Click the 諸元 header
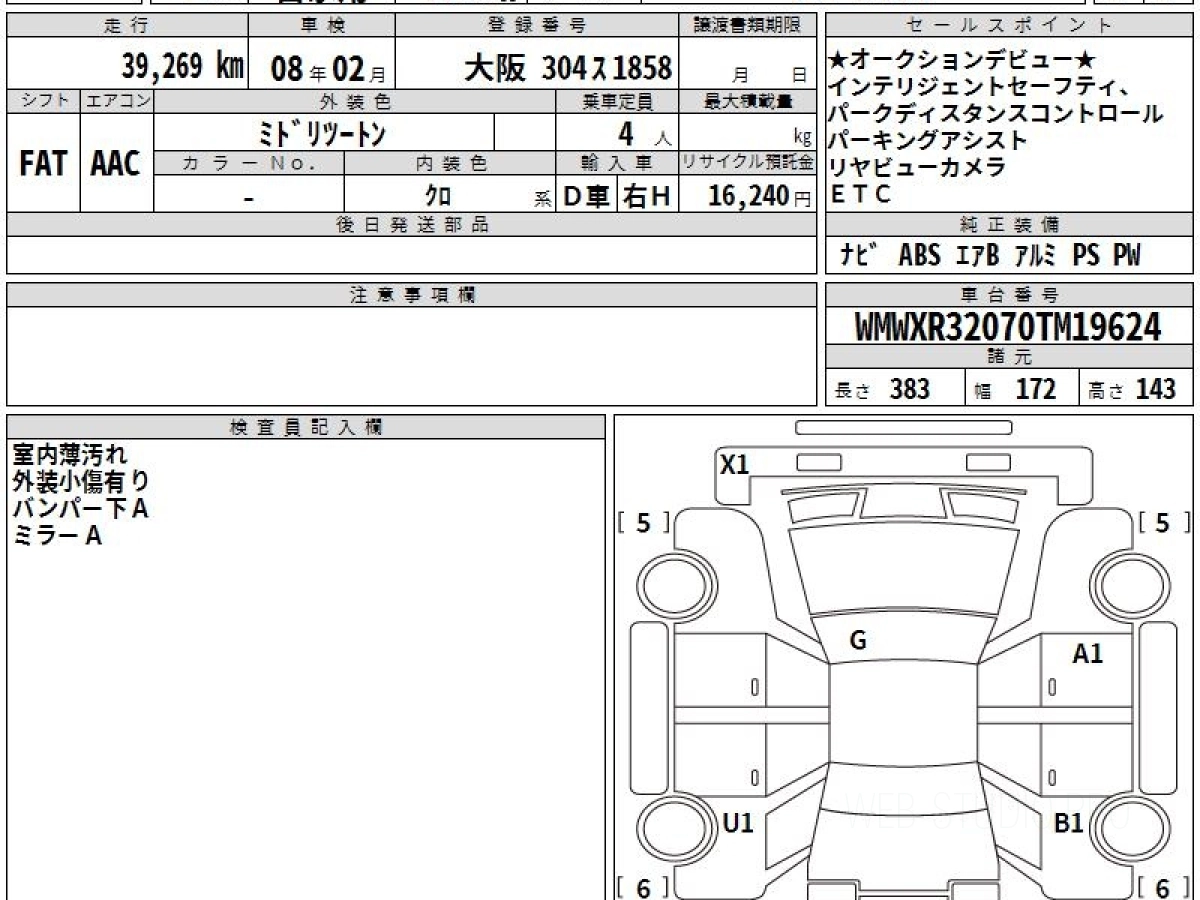Image resolution: width=1200 pixels, height=900 pixels. (1009, 358)
